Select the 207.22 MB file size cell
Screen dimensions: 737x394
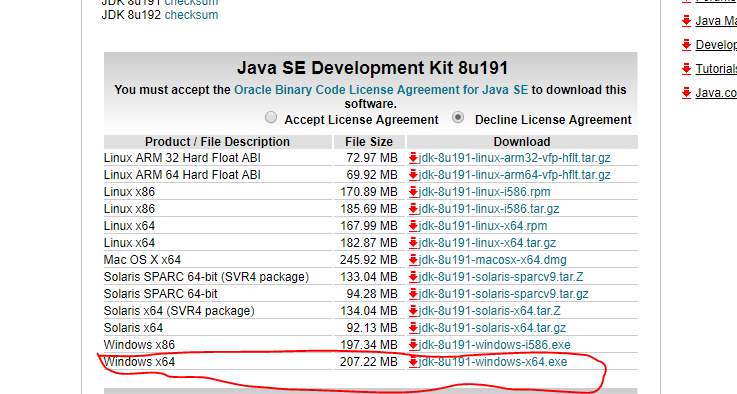(x=369, y=362)
